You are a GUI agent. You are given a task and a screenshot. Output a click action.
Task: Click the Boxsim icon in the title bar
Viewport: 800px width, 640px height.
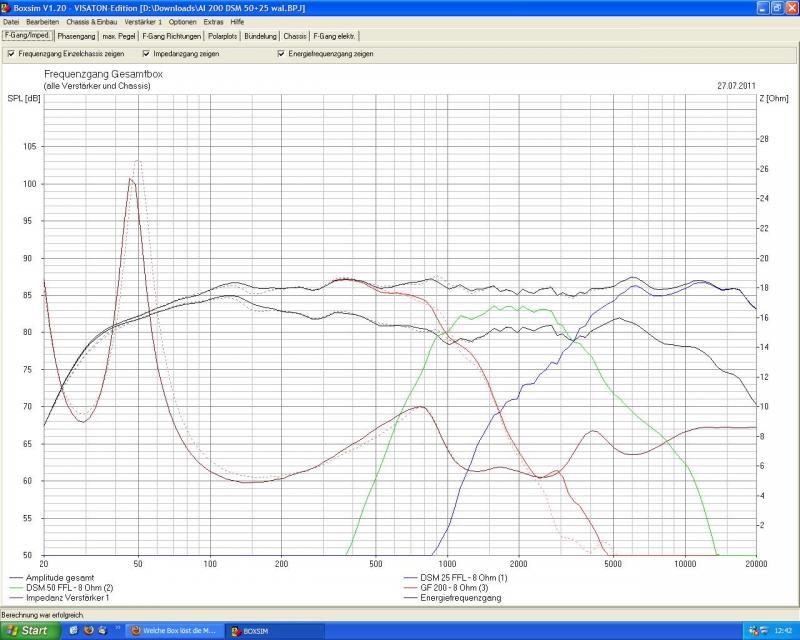tap(6, 7)
